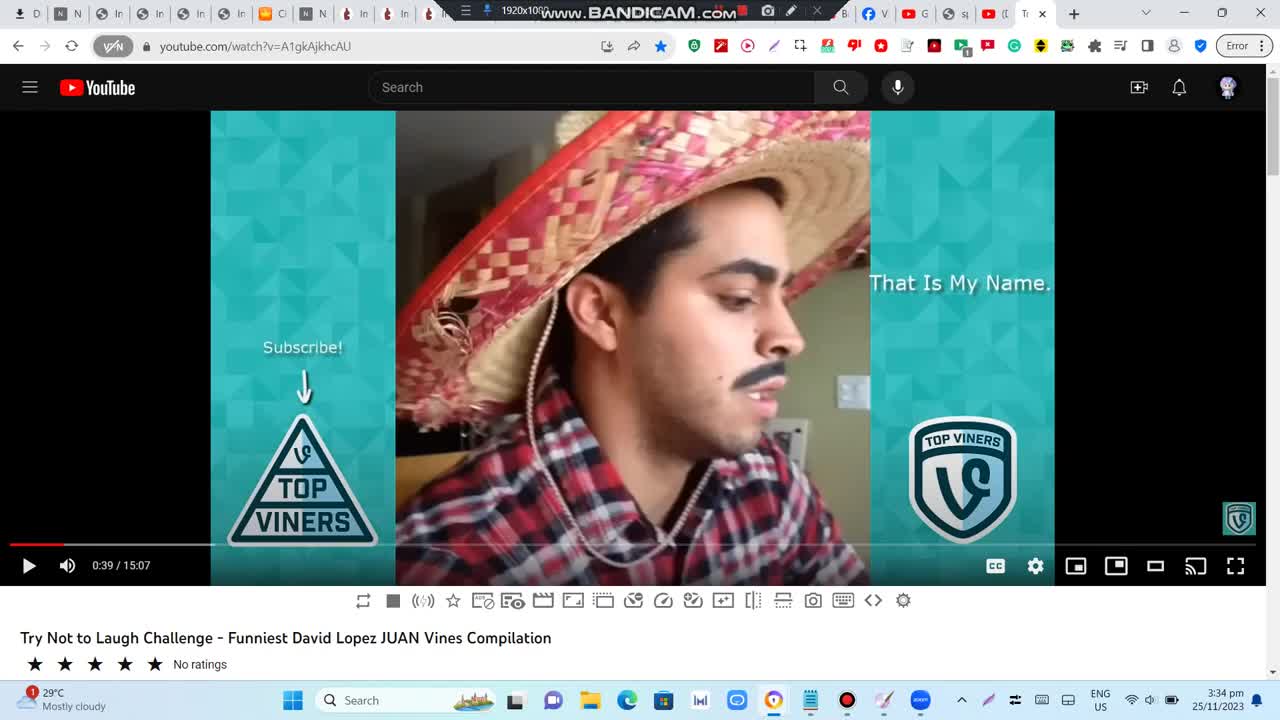The width and height of the screenshot is (1280, 720).
Task: Click the star icon in enhancer toolbar
Action: (x=453, y=600)
